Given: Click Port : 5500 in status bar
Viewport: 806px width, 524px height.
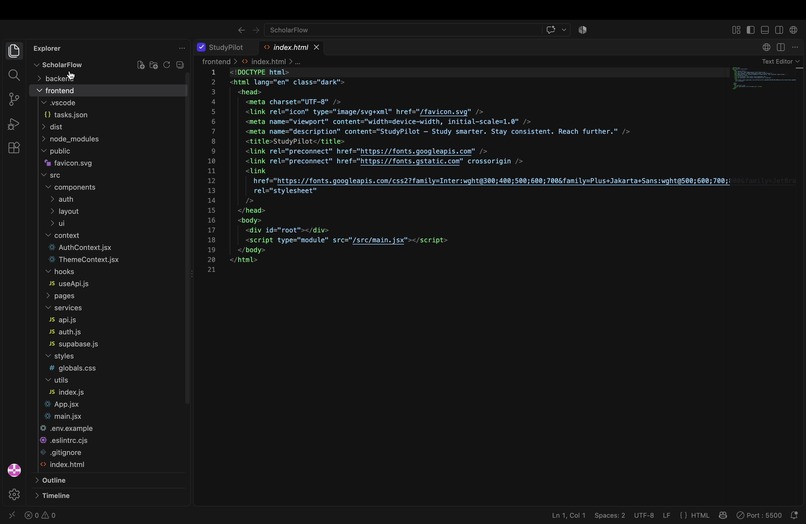Looking at the screenshot, I should coord(759,515).
